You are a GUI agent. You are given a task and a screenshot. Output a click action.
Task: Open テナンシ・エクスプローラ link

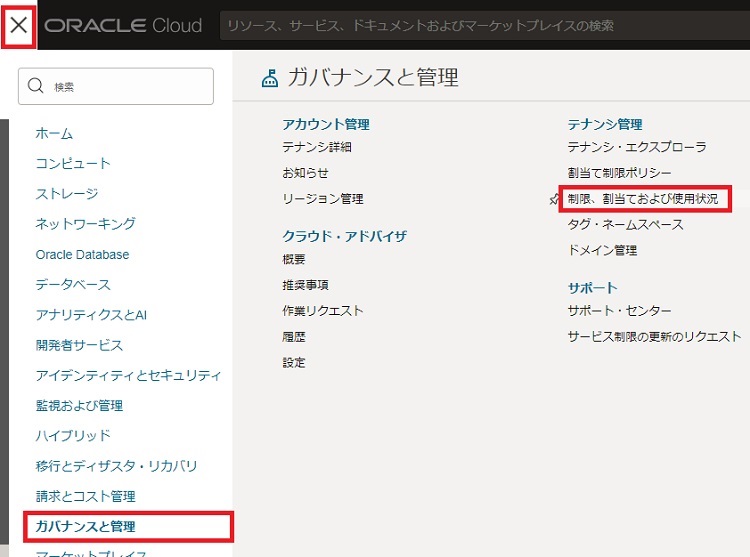pyautogui.click(x=637, y=147)
